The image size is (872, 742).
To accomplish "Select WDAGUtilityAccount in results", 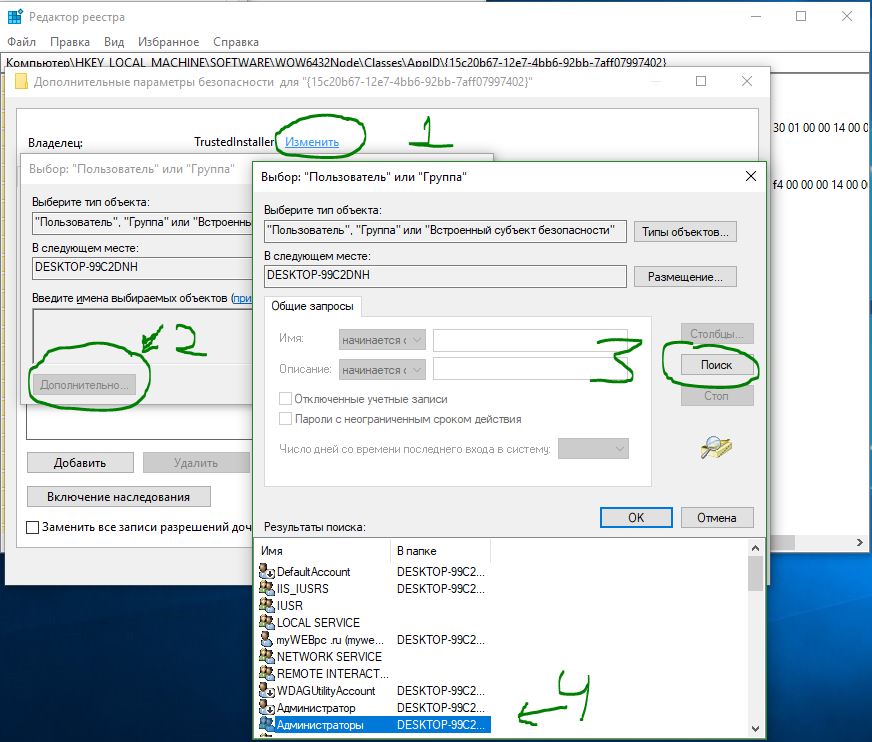I will coord(326,690).
